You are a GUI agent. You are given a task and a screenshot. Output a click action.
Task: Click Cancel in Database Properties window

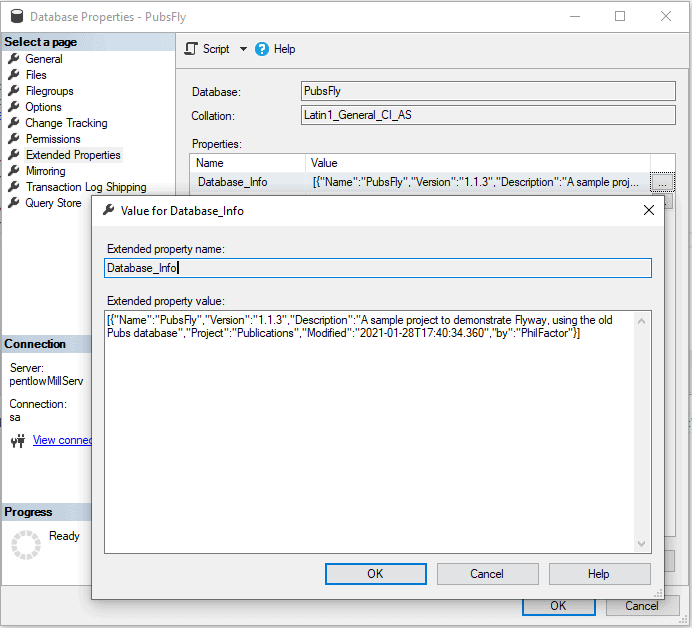(642, 606)
